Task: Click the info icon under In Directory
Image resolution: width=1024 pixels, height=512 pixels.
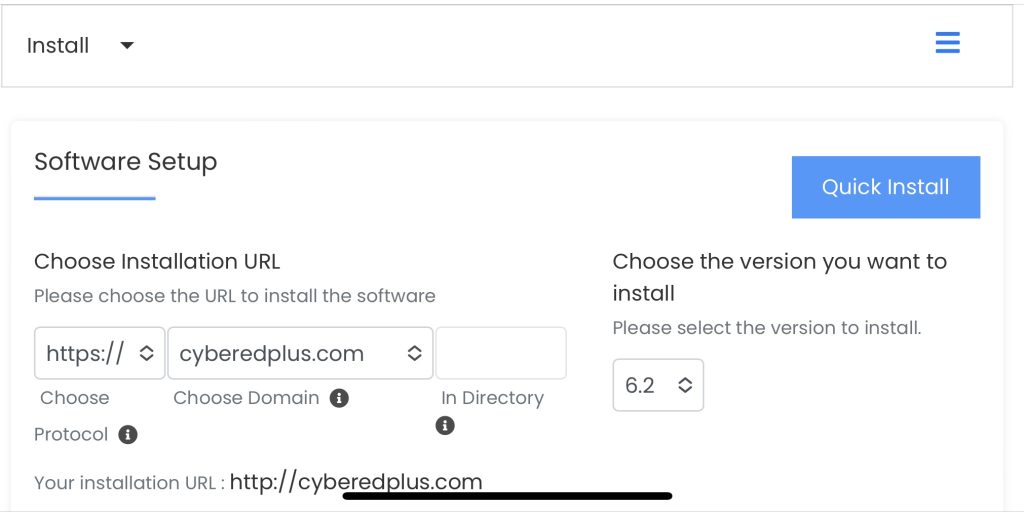Action: click(446, 425)
